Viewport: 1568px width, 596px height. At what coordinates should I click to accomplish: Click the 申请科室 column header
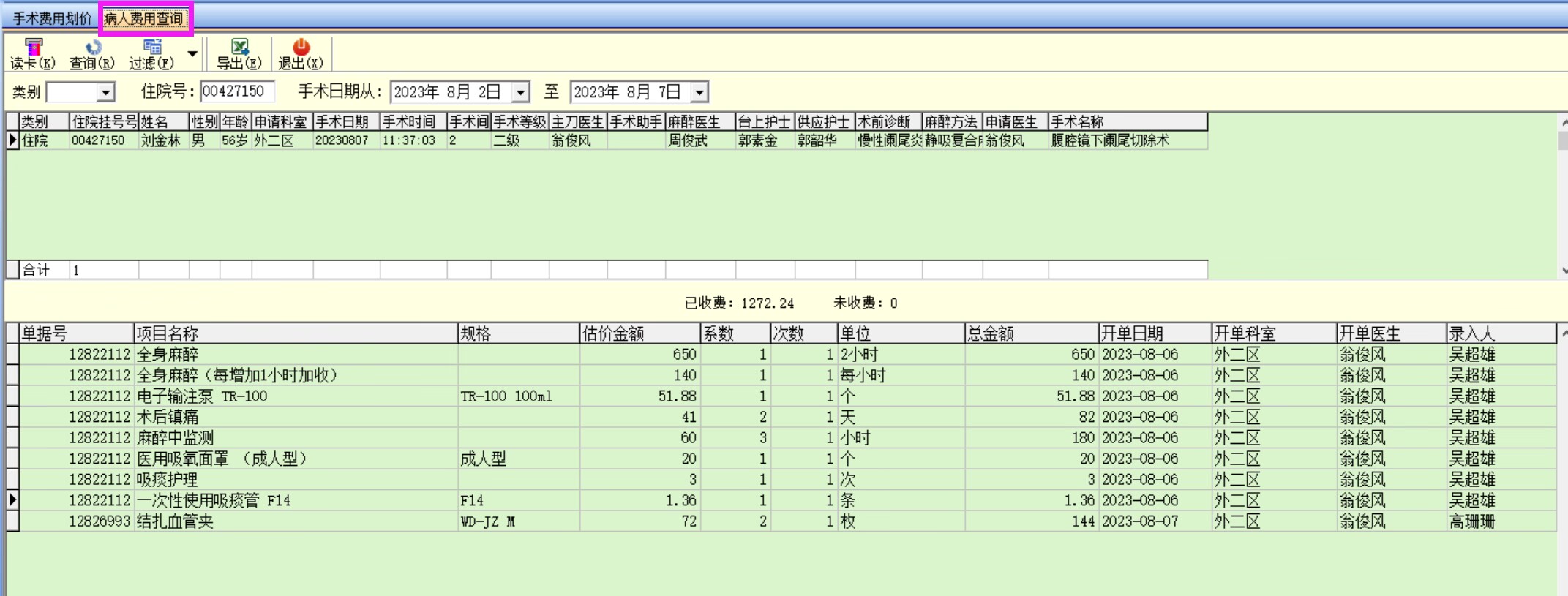point(282,121)
